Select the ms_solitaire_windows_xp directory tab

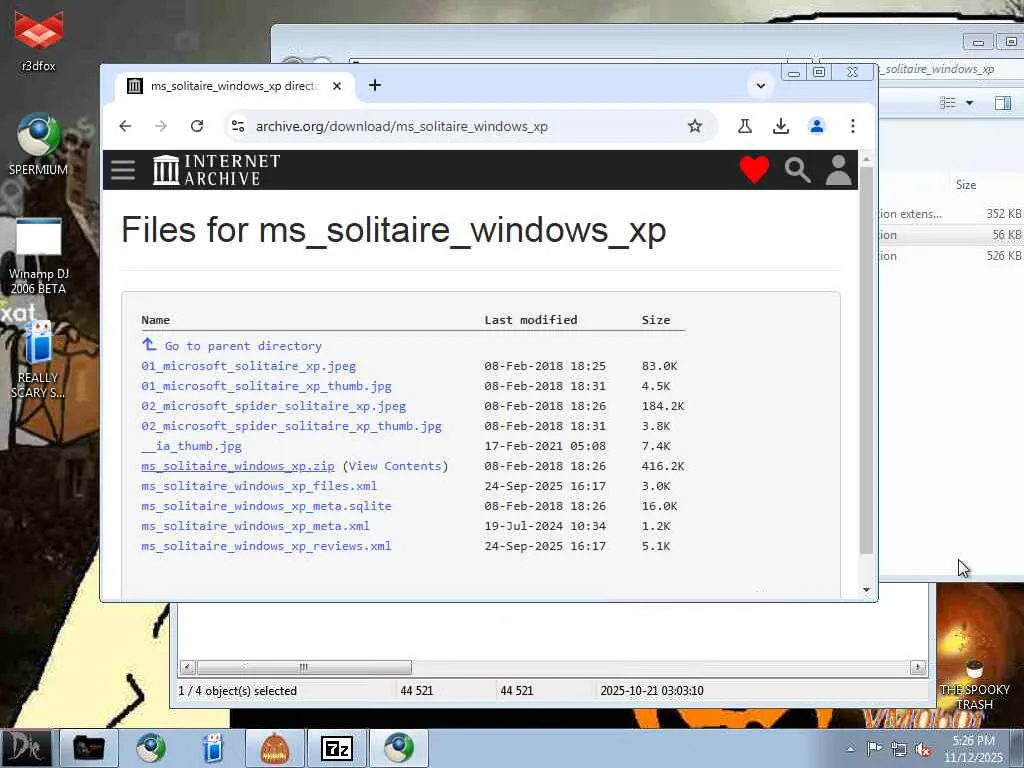[235, 86]
